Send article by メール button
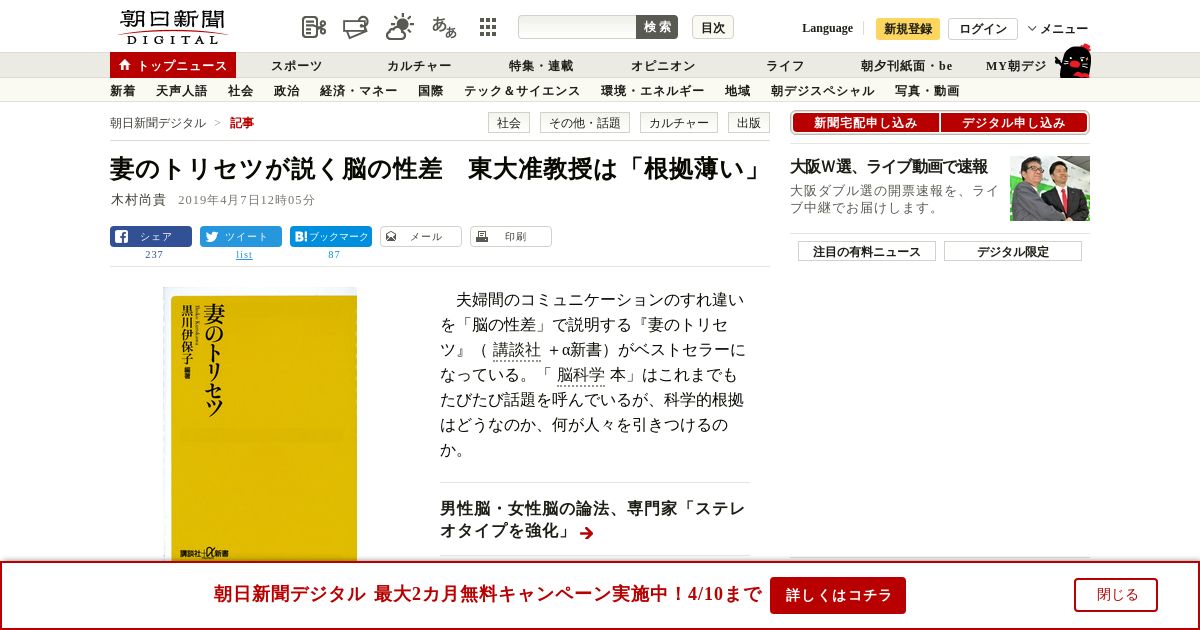 [421, 237]
